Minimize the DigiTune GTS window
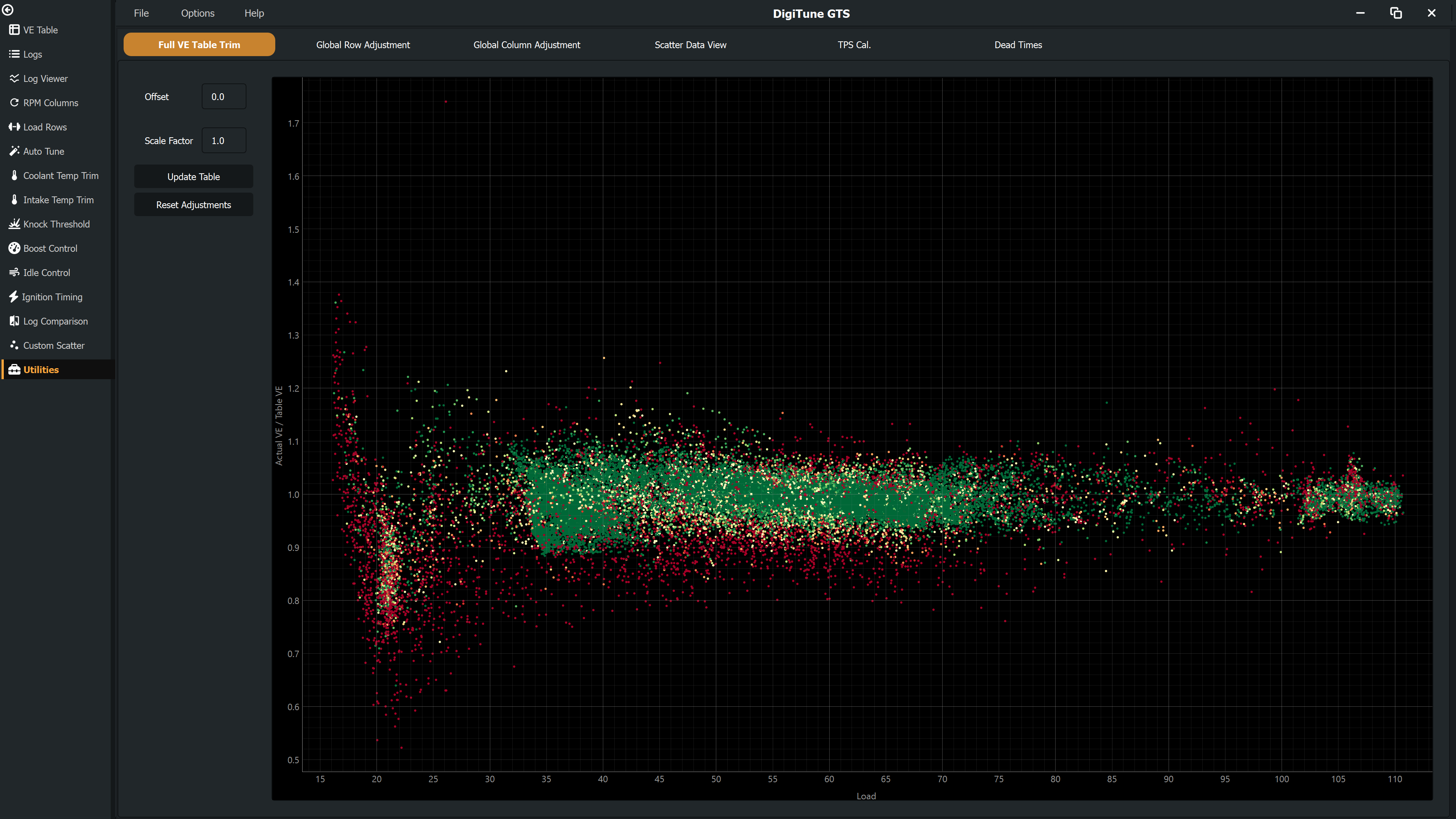Image resolution: width=1456 pixels, height=819 pixels. [1360, 13]
